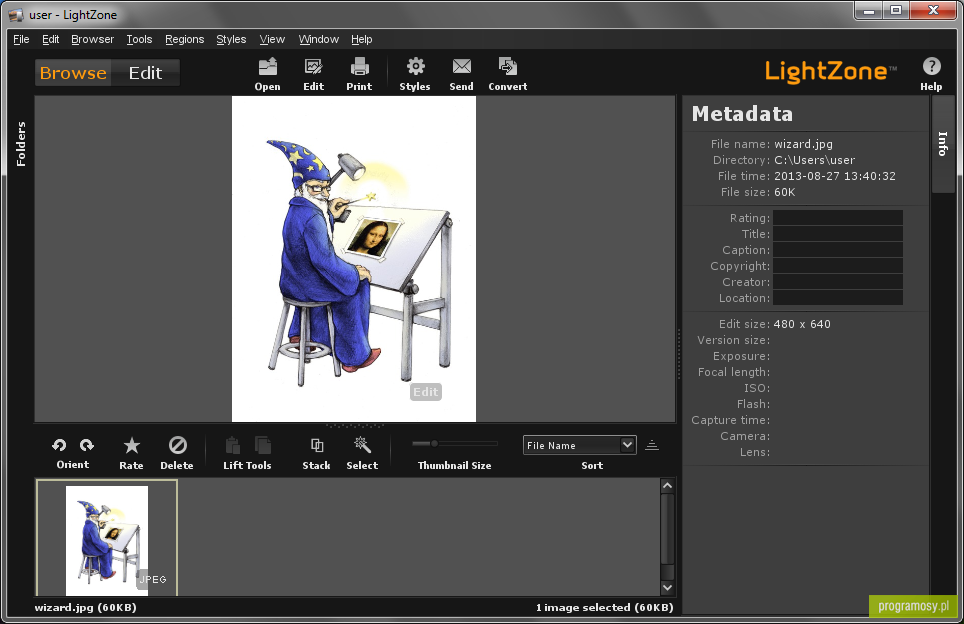Open the Regions menu

(x=184, y=39)
